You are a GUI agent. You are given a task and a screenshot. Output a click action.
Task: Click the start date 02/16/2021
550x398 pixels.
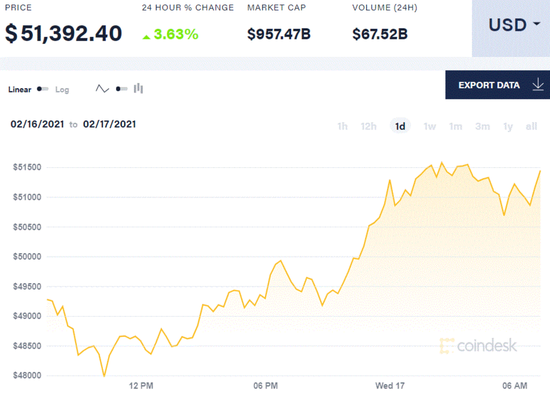(37, 124)
